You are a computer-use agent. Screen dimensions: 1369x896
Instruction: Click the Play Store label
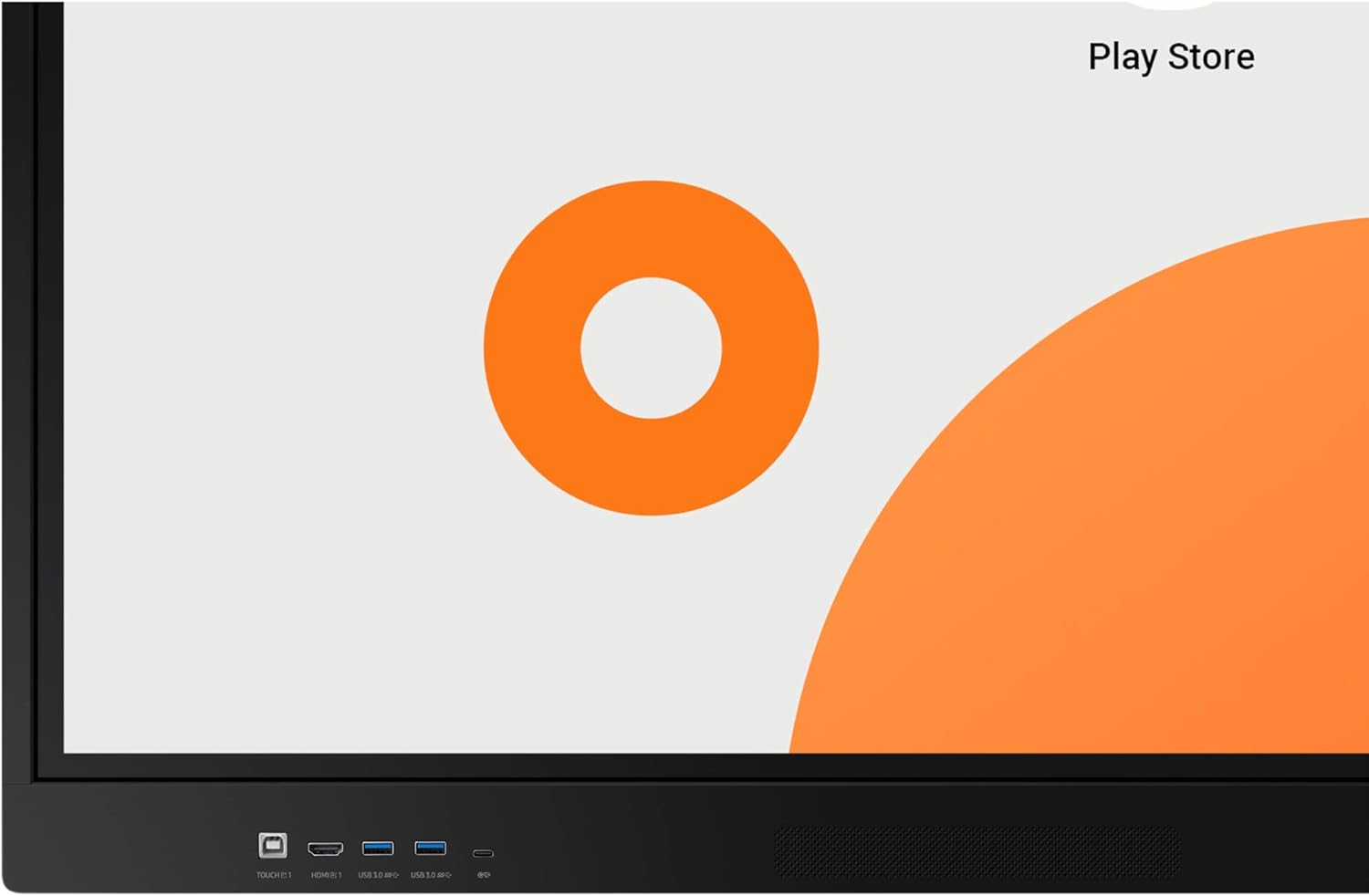[1171, 57]
